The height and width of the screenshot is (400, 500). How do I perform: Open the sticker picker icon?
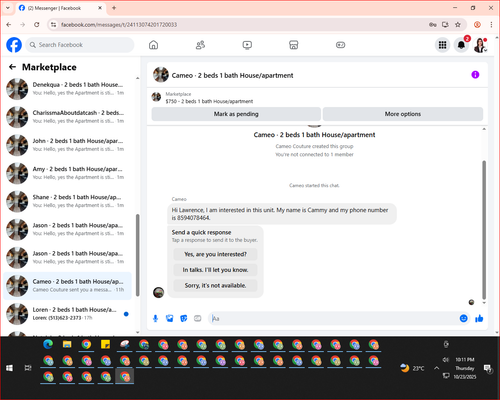[184, 318]
